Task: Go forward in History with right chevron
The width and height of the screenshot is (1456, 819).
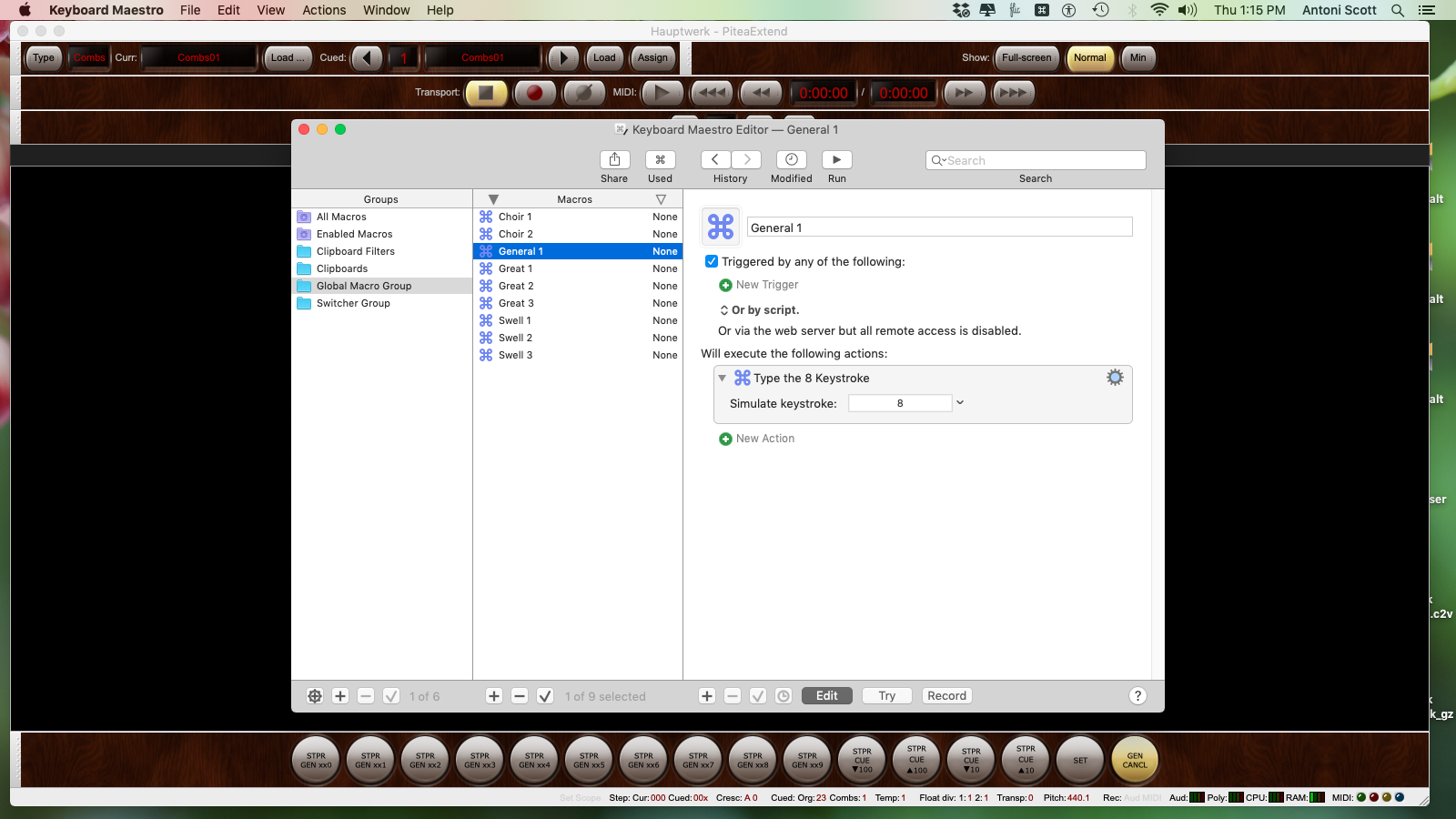Action: (x=747, y=159)
